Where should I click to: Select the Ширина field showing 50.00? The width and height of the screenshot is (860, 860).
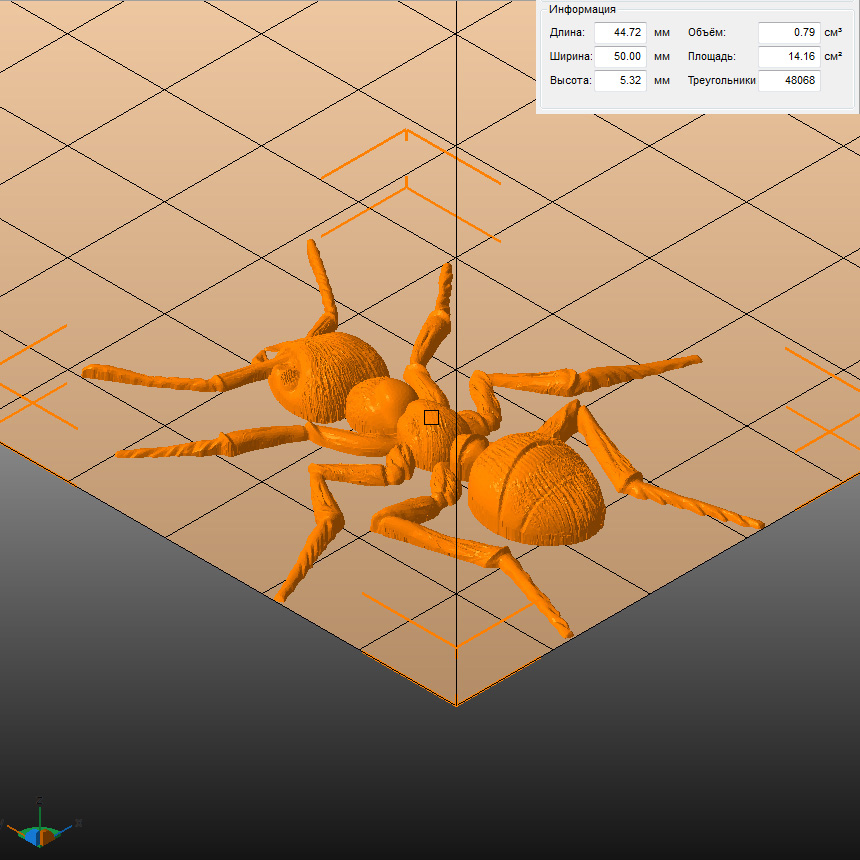pyautogui.click(x=620, y=56)
